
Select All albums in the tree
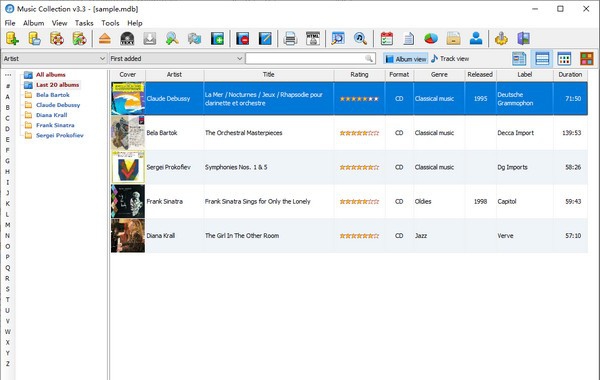(x=51, y=75)
